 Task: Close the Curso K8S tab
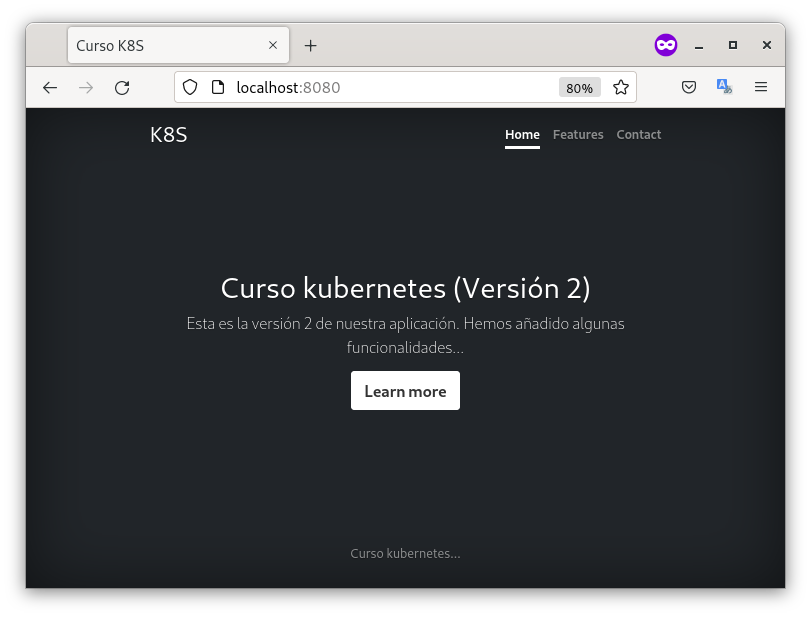tap(273, 46)
